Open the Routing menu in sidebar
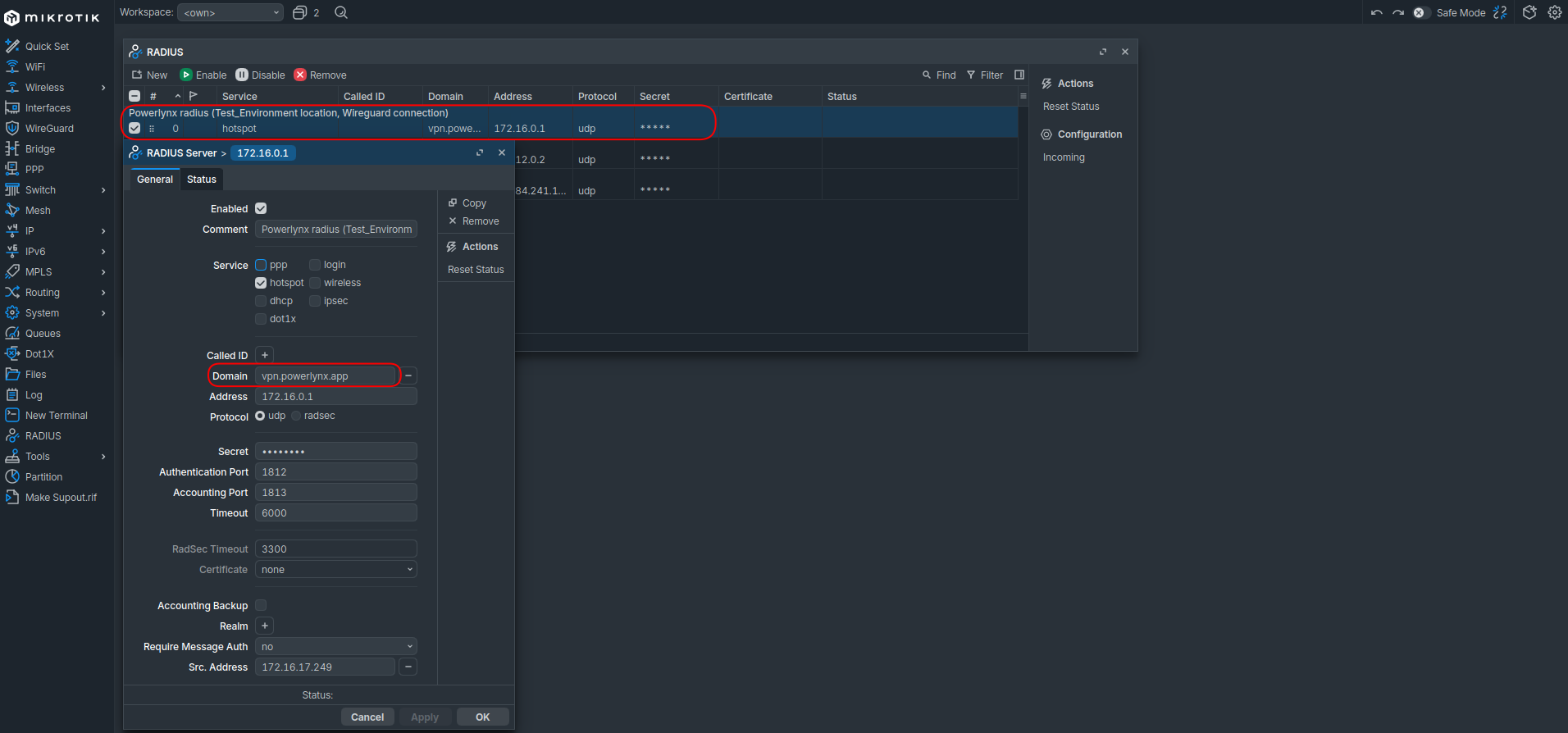The image size is (1568, 733). point(43,293)
